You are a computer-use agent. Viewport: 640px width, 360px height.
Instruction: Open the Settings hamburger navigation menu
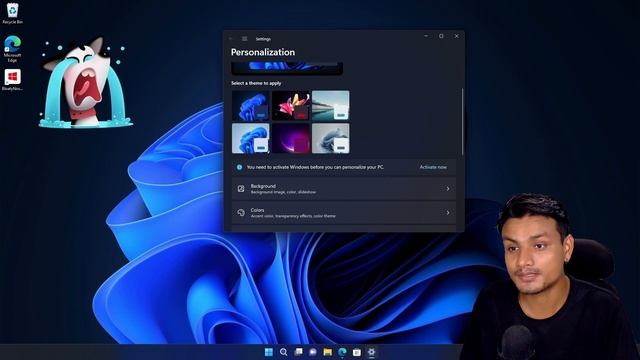pyautogui.click(x=244, y=39)
